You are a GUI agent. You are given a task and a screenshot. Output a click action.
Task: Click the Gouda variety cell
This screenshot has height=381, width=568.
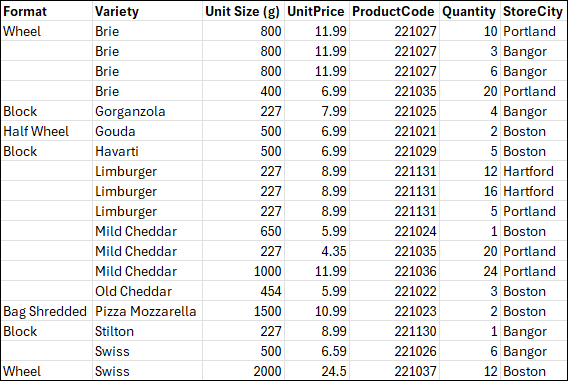tap(147, 131)
